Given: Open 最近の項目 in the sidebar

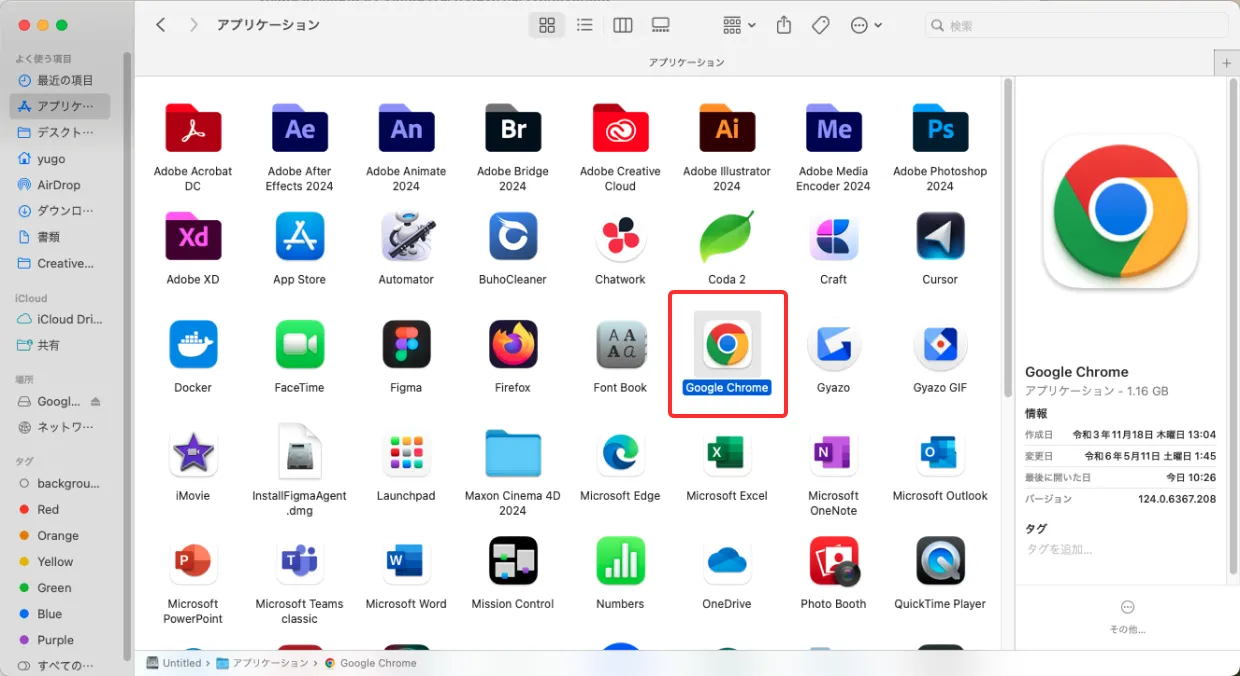Looking at the screenshot, I should pyautogui.click(x=60, y=80).
